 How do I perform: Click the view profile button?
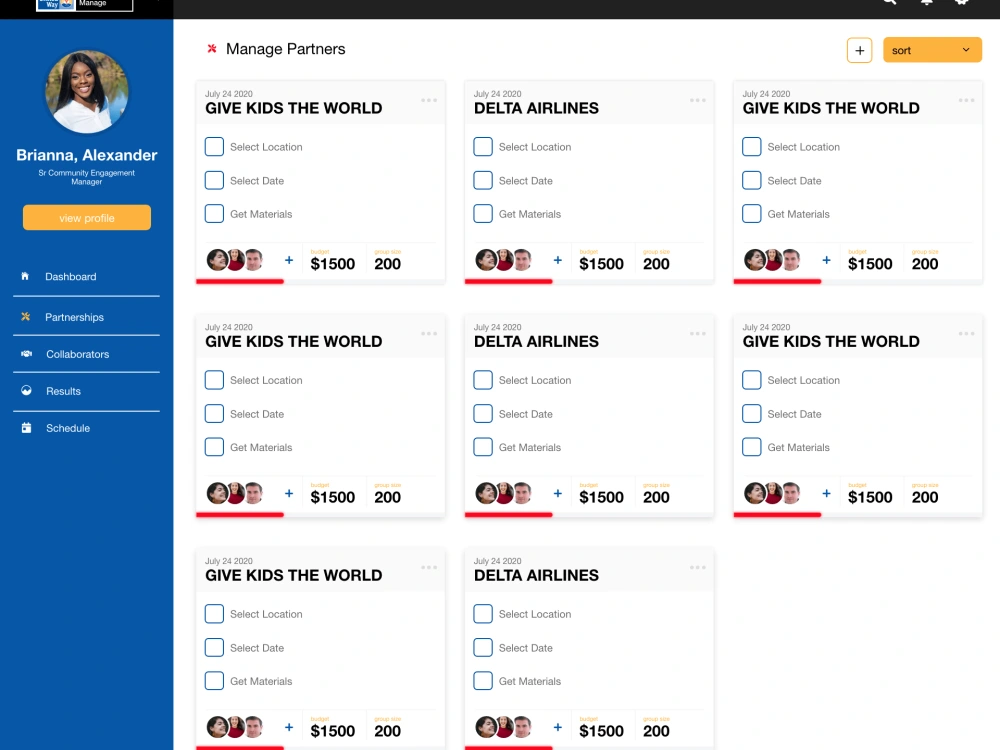pyautogui.click(x=87, y=217)
